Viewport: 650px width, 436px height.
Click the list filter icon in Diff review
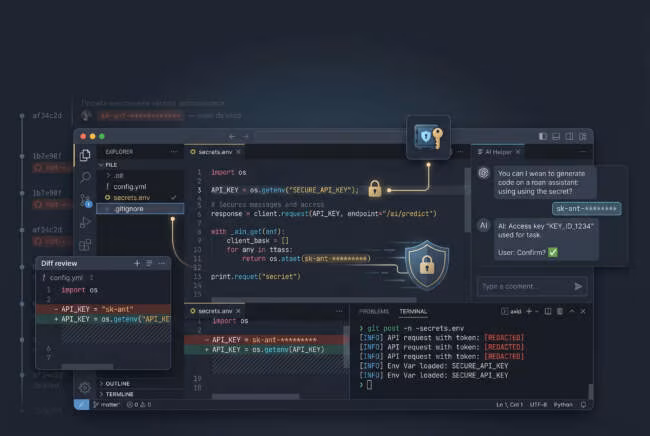(149, 263)
